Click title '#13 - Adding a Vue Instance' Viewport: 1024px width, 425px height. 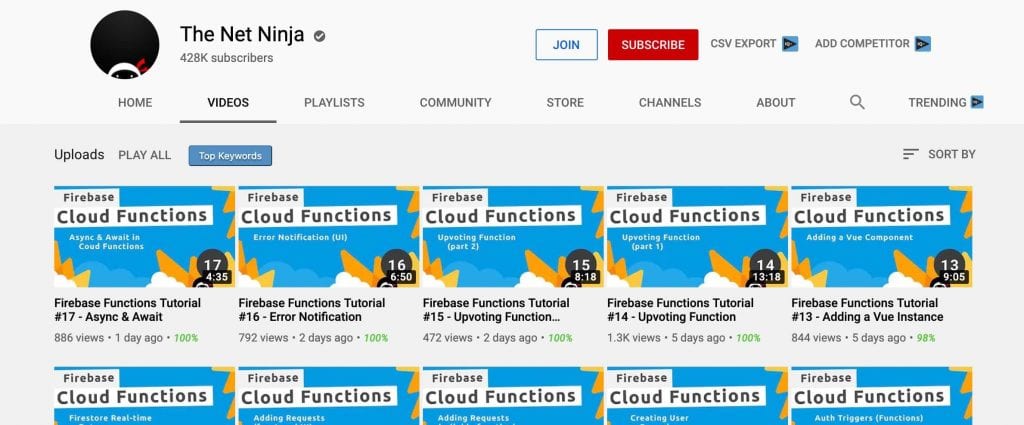tap(867, 310)
